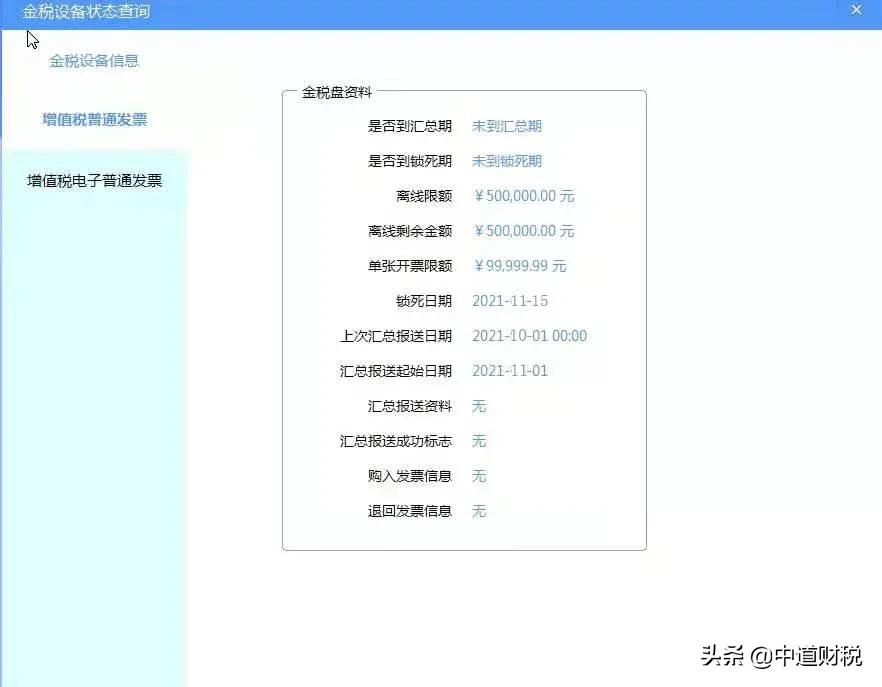Click the 离线剩余金额 value
882x687 pixels.
tap(524, 231)
